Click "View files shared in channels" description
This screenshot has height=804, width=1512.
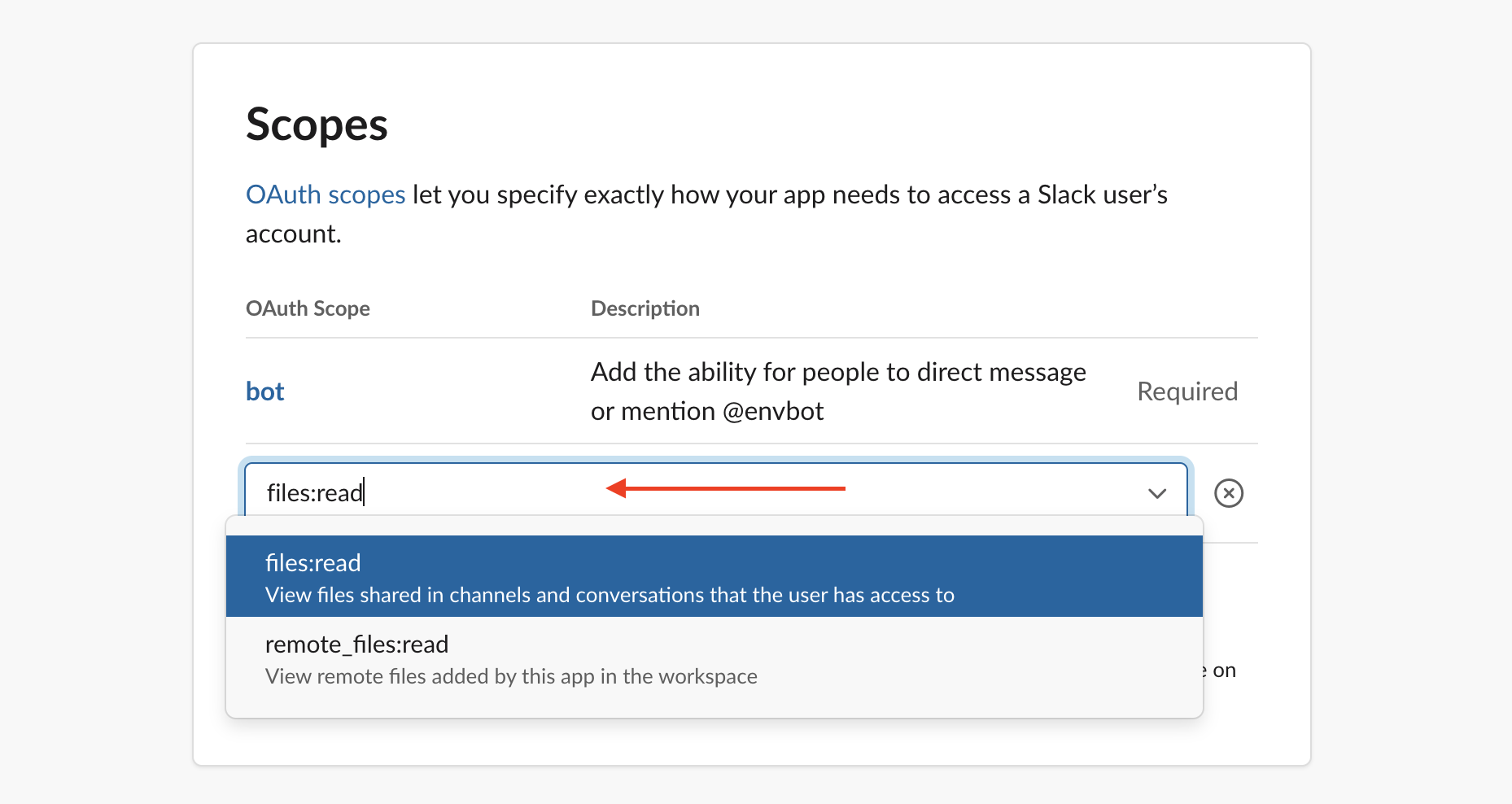click(x=609, y=596)
